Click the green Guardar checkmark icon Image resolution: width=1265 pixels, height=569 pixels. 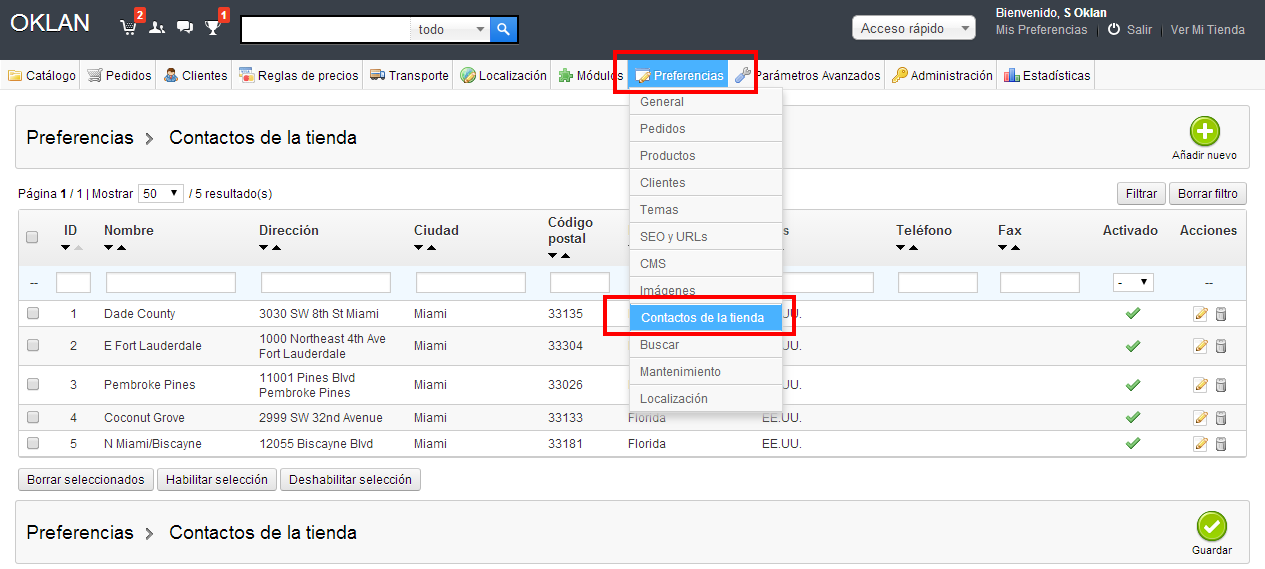tap(1212, 527)
